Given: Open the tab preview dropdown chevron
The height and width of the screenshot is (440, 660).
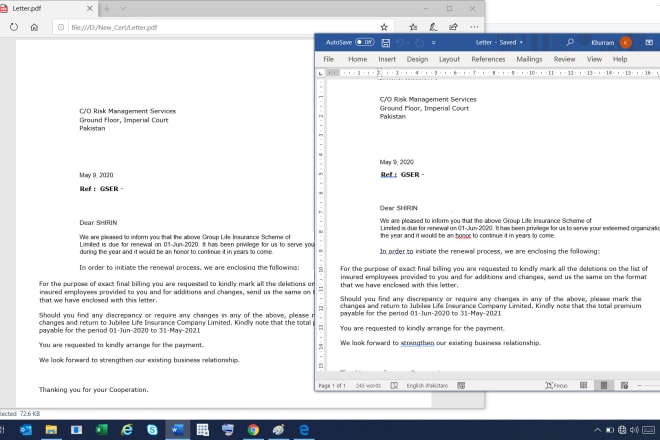Looking at the screenshot, I should [122, 8].
